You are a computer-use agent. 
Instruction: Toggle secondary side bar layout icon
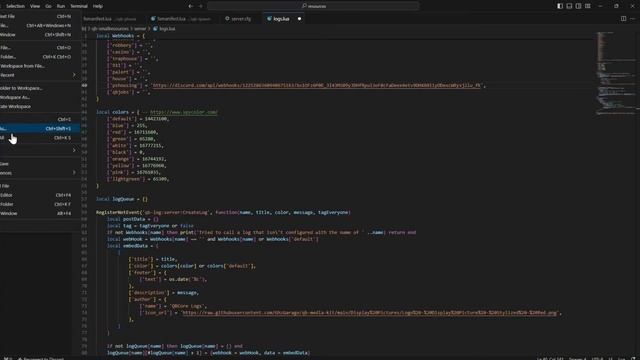[x=578, y=6]
